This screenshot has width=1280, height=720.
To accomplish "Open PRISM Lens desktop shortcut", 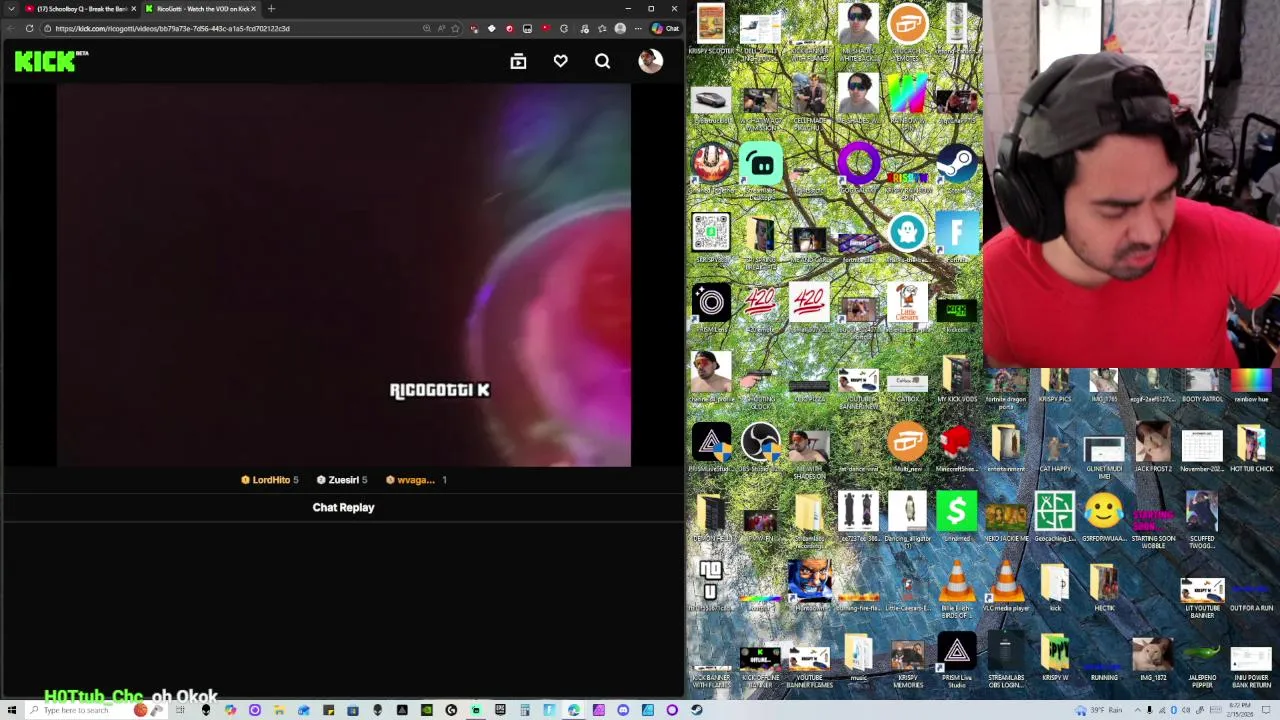I will click(x=711, y=308).
